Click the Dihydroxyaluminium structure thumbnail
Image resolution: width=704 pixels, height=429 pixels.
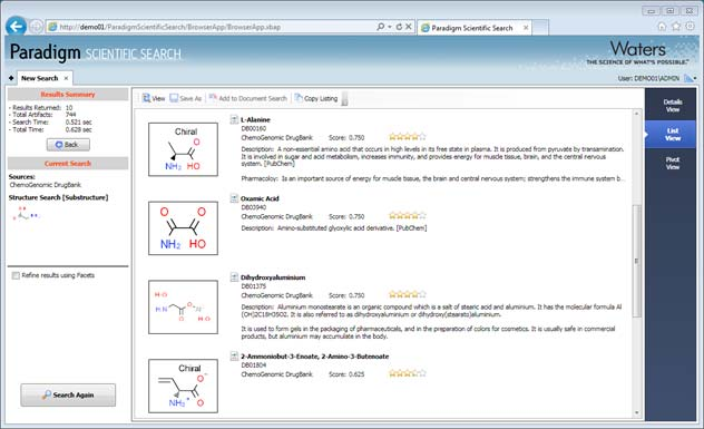pos(183,307)
